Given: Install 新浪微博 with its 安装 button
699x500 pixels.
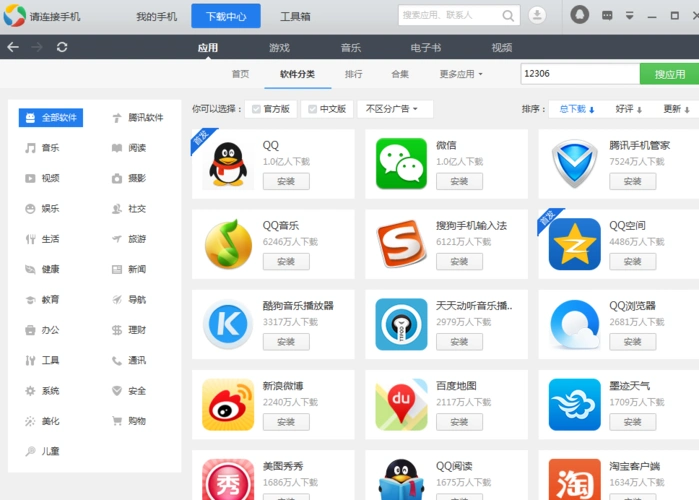Looking at the screenshot, I should point(286,422).
